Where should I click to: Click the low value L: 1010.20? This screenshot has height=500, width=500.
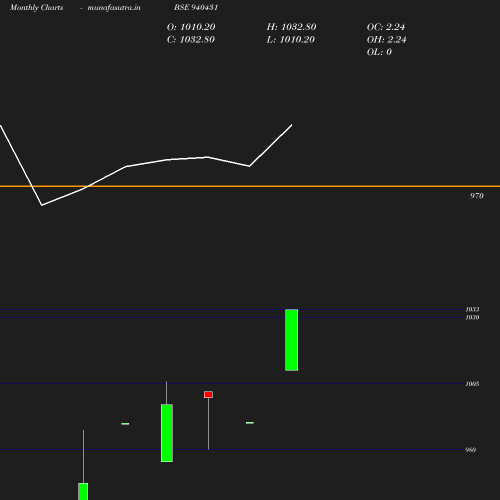[291, 40]
